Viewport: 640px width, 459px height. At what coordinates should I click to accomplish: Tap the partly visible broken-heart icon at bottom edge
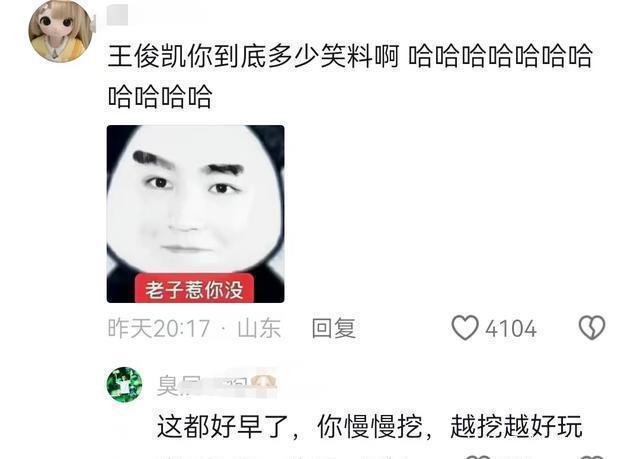pyautogui.click(x=592, y=457)
